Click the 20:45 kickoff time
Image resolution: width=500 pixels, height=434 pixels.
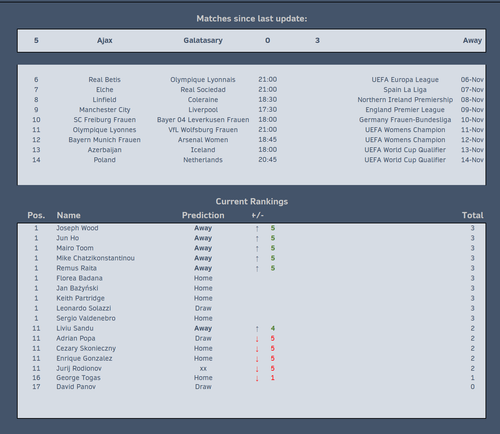pos(268,160)
